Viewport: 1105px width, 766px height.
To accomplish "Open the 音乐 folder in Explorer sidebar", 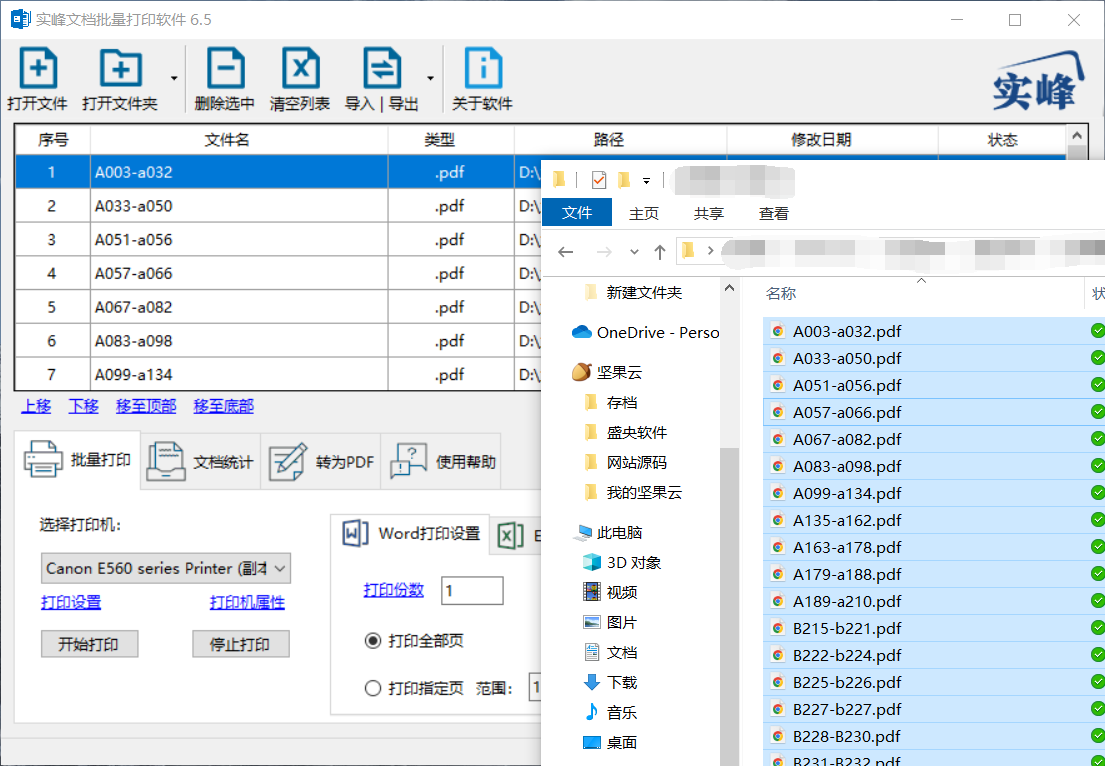I will pos(610,712).
